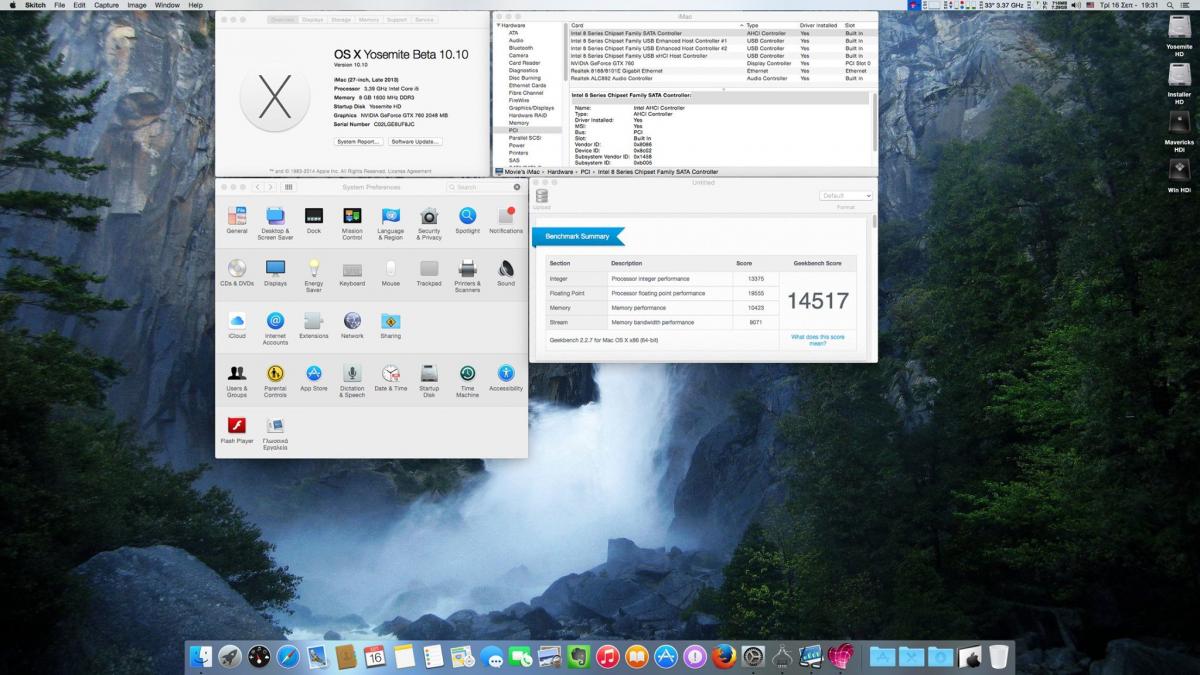
Task: Click Show All grid button in System Preferences
Action: click(x=289, y=187)
